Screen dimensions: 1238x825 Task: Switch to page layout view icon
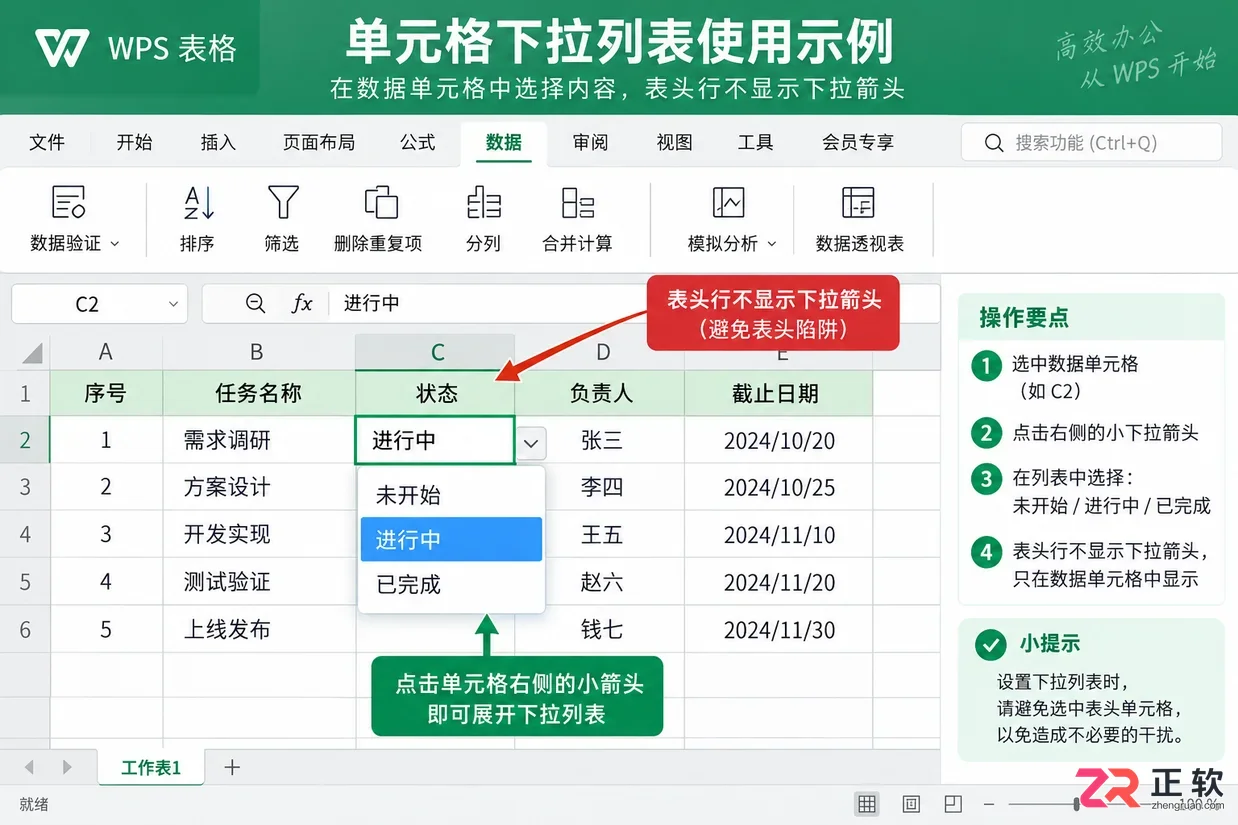point(911,804)
